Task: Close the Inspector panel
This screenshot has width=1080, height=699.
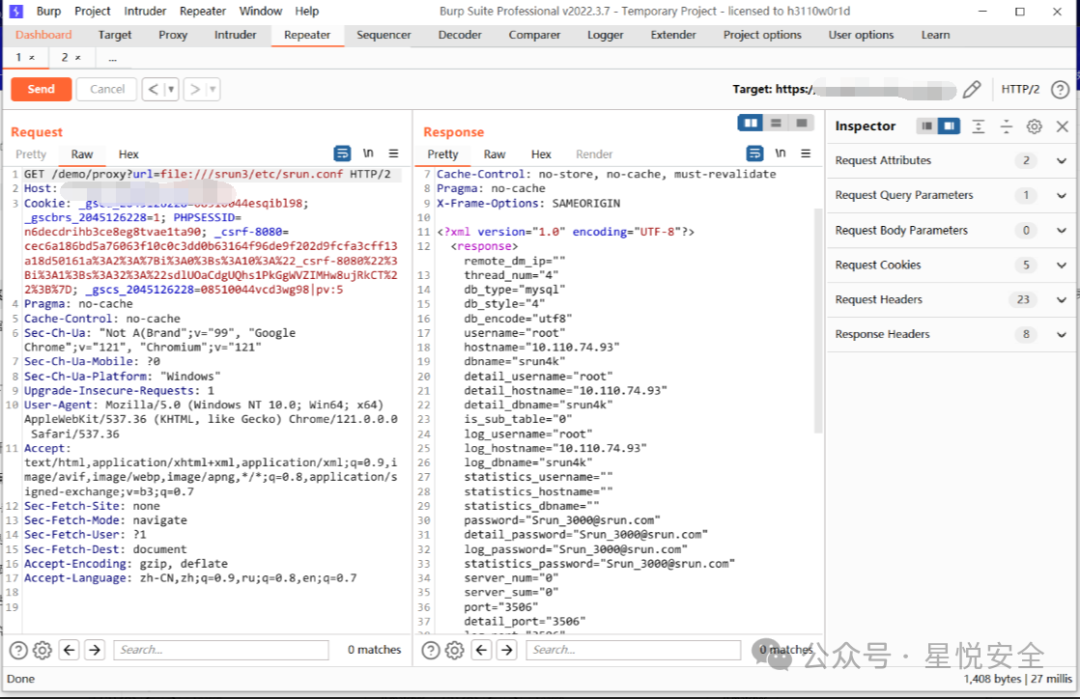Action: pyautogui.click(x=1062, y=126)
